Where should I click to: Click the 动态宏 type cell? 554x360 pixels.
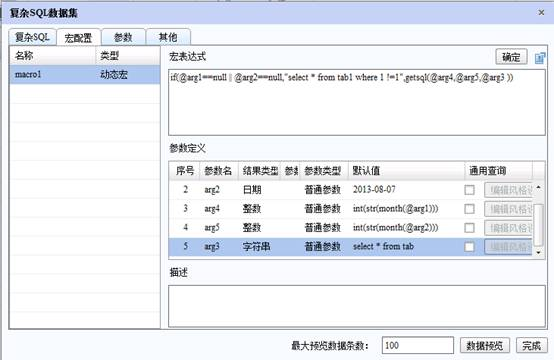(114, 75)
